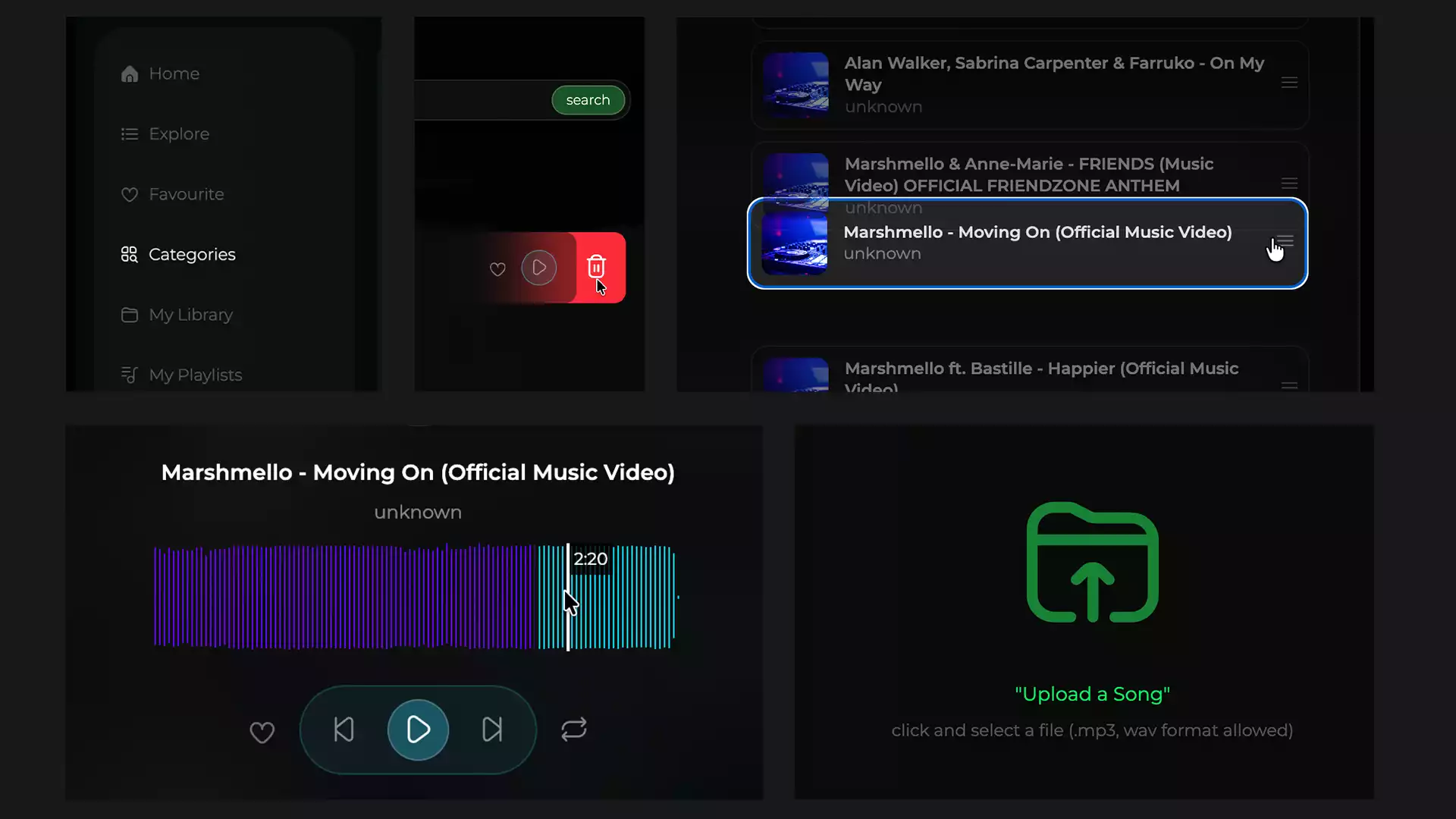Click the 2:20 waveform playhead marker
The width and height of the screenshot is (1456, 819).
point(568,597)
